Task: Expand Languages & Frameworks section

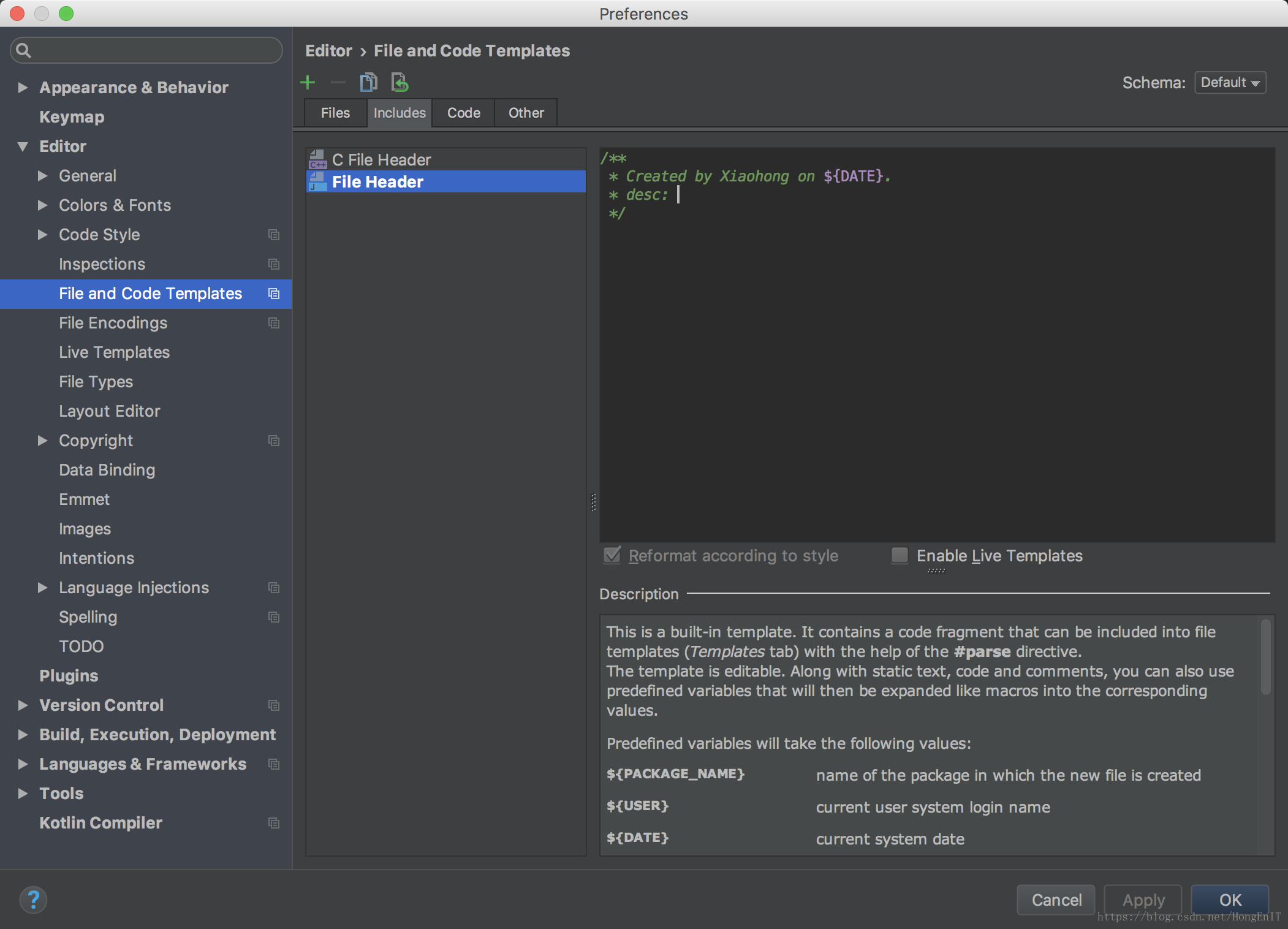Action: click(23, 764)
